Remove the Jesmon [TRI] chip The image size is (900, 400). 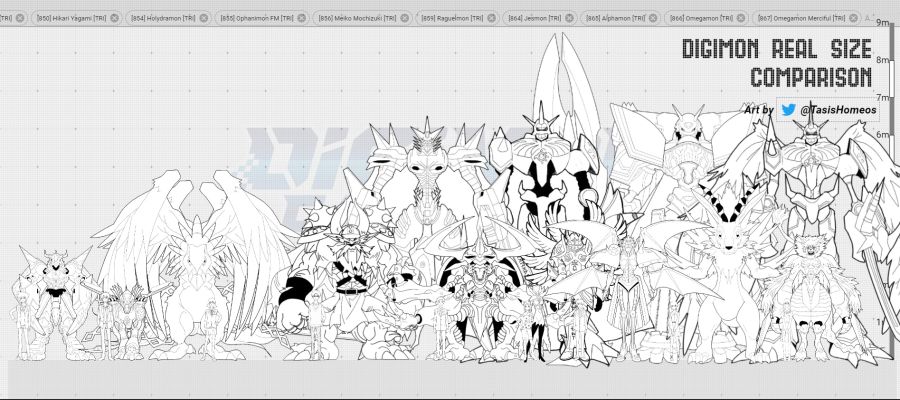568,18
